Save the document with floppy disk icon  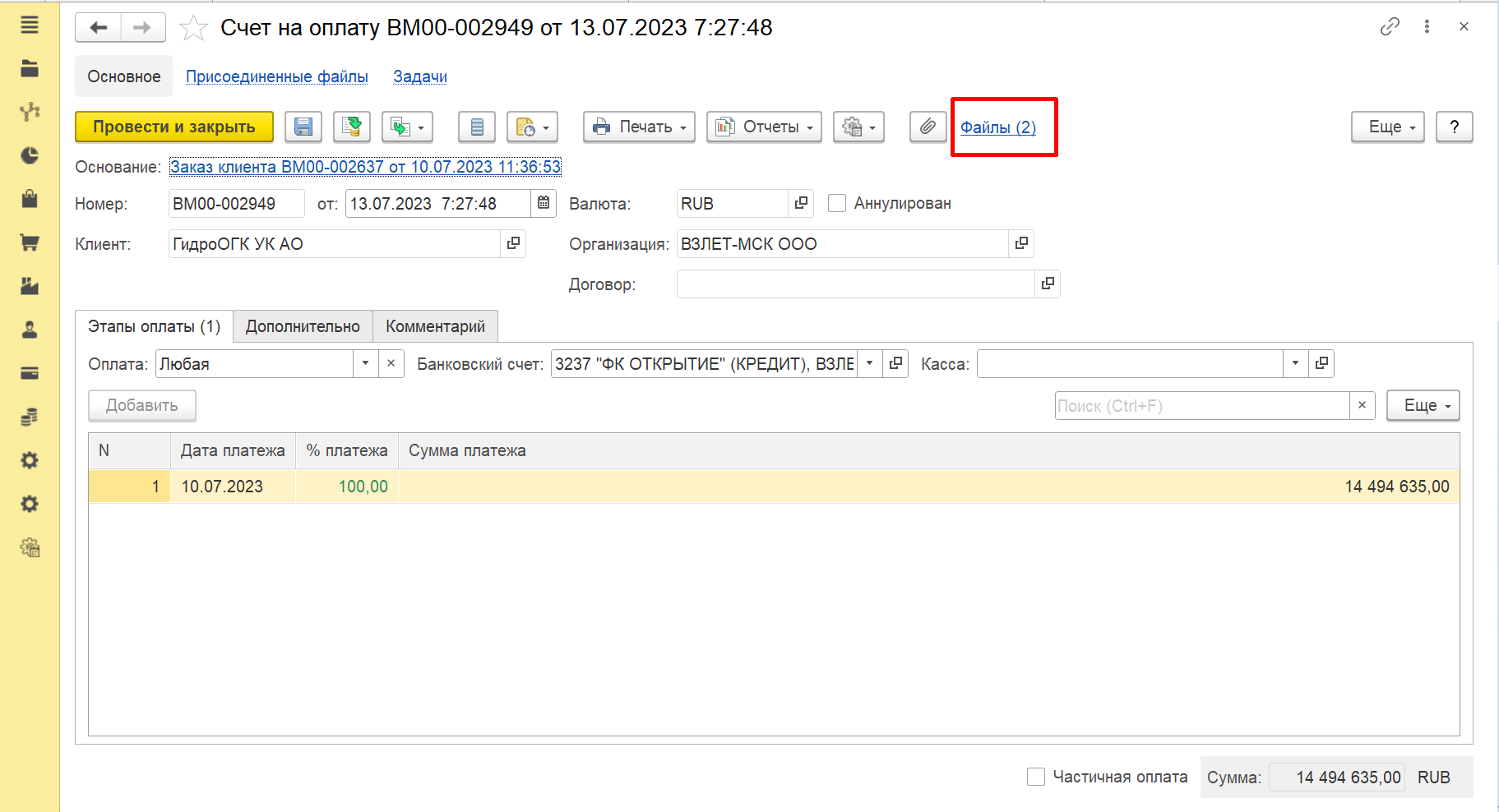point(303,127)
